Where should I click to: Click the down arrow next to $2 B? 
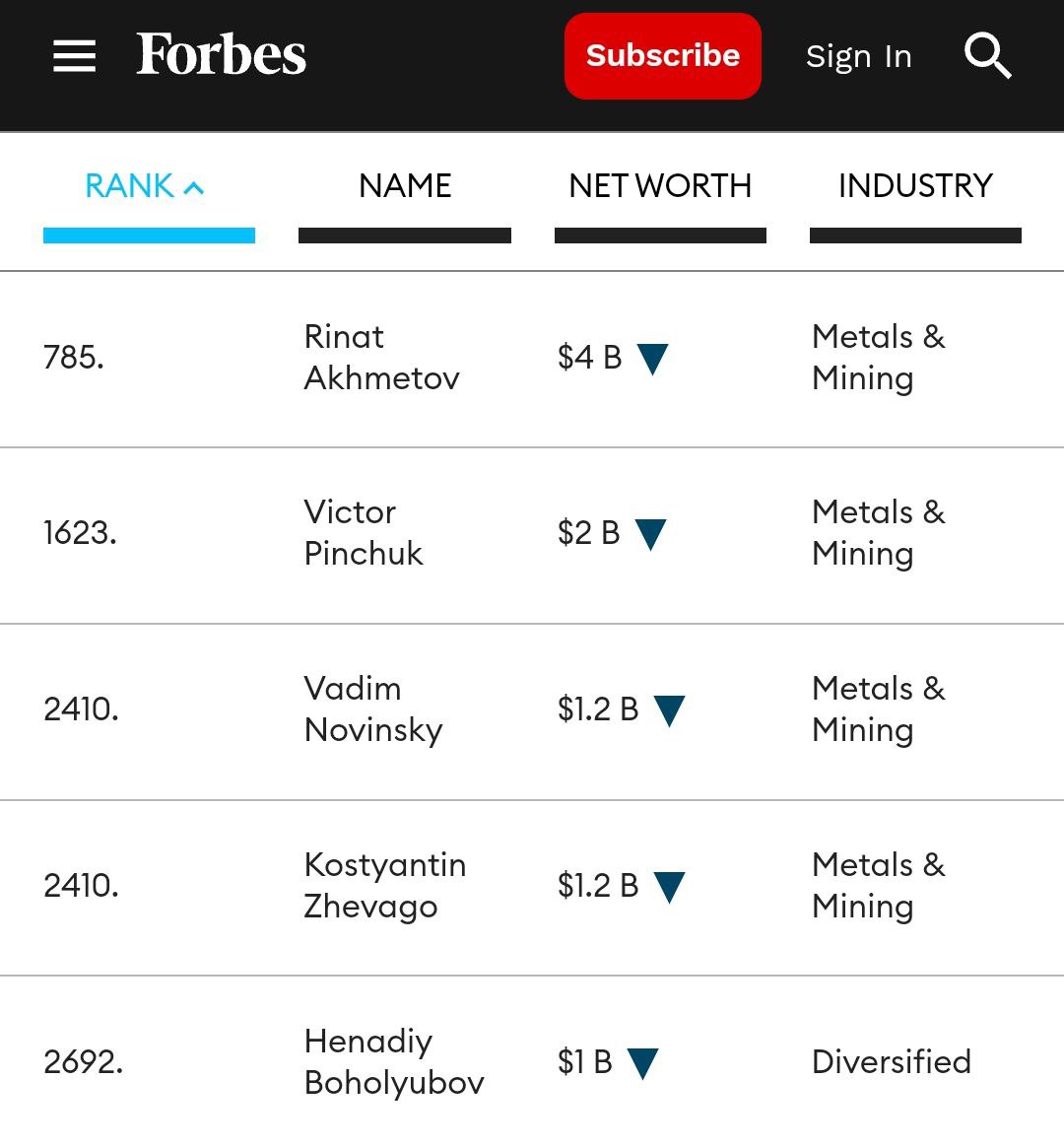pyautogui.click(x=650, y=534)
